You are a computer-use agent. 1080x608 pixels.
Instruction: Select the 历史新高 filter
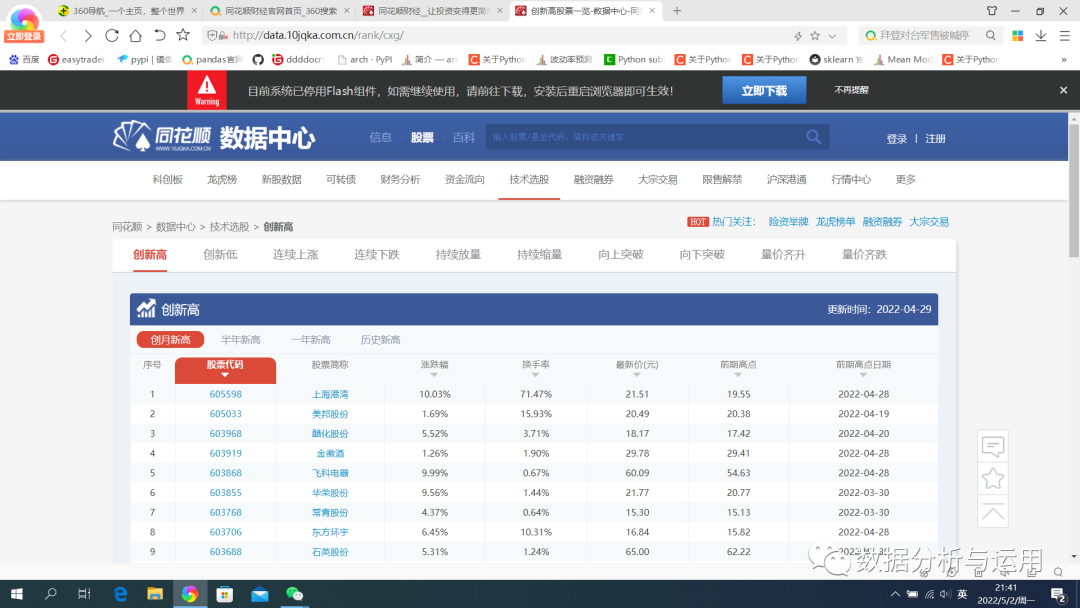coord(380,339)
